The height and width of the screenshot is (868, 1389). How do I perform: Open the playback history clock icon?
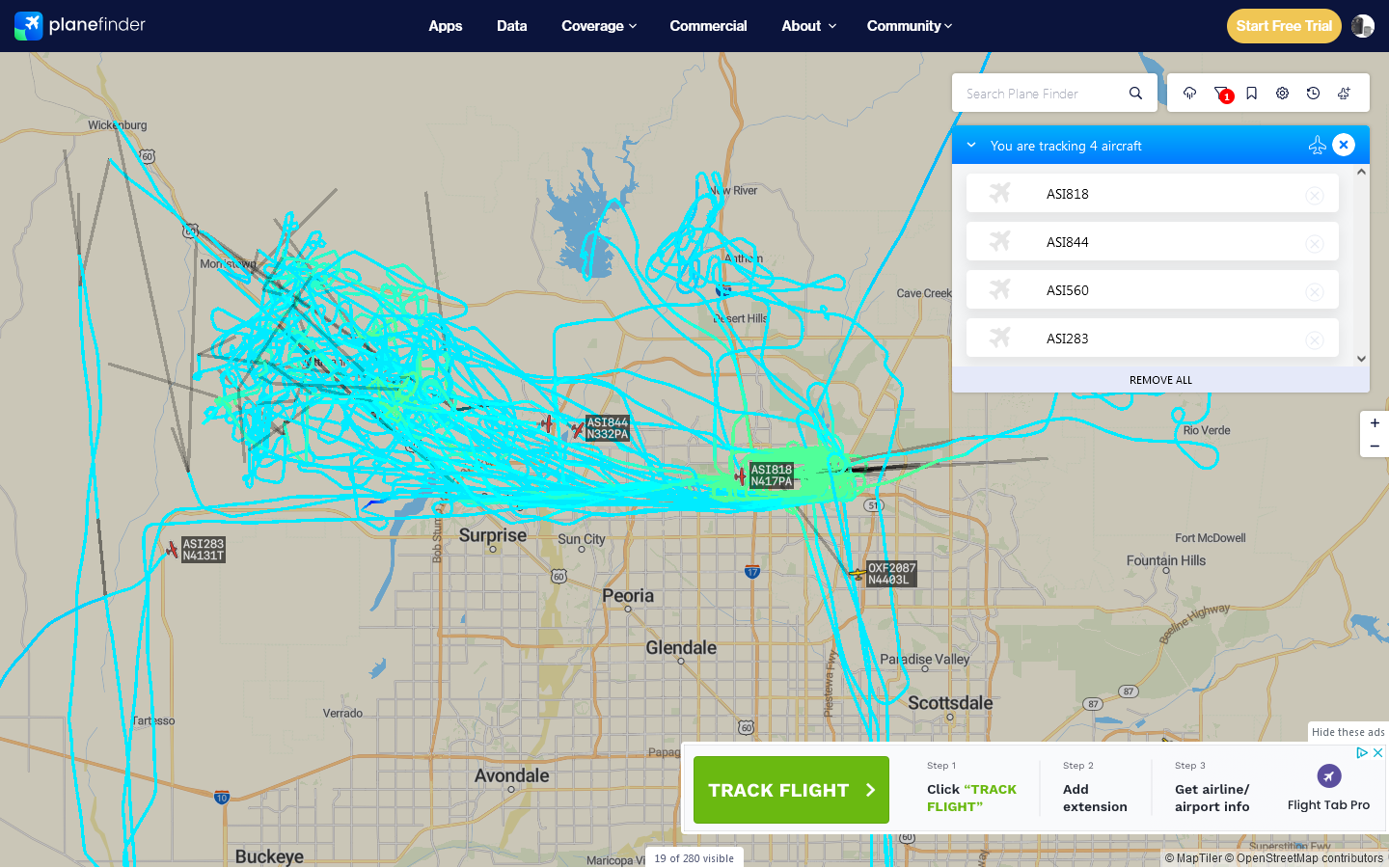click(1313, 94)
